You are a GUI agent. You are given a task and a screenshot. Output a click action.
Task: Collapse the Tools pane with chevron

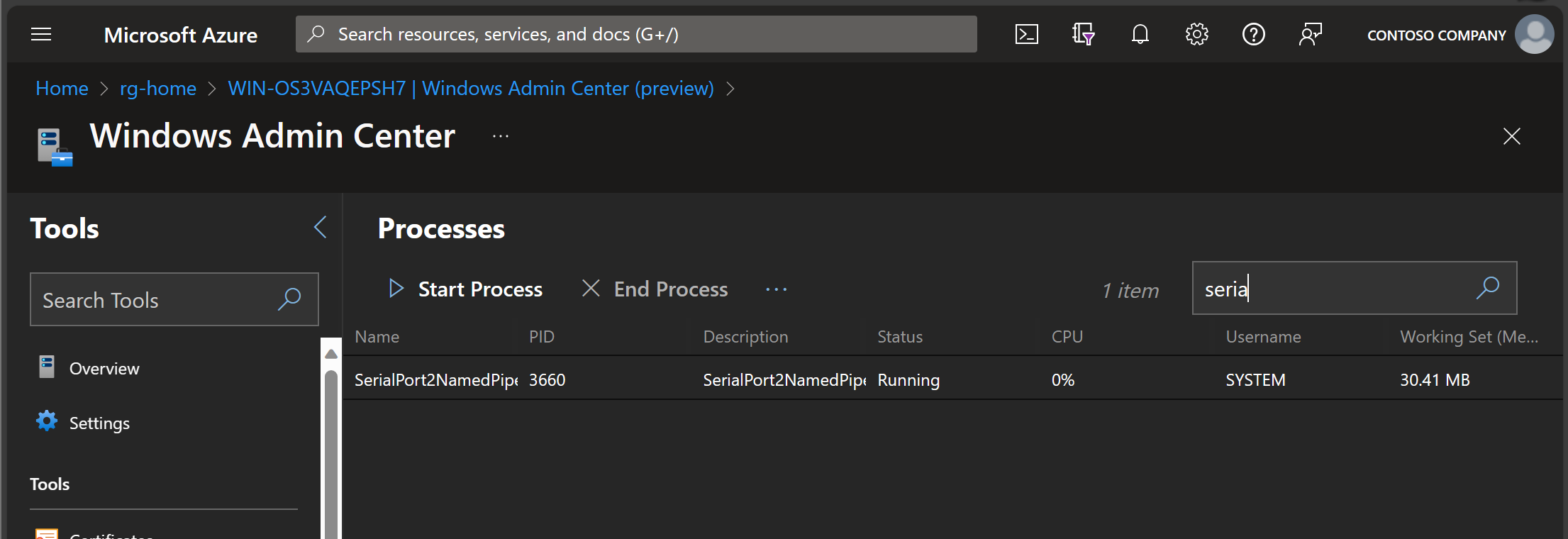point(321,228)
